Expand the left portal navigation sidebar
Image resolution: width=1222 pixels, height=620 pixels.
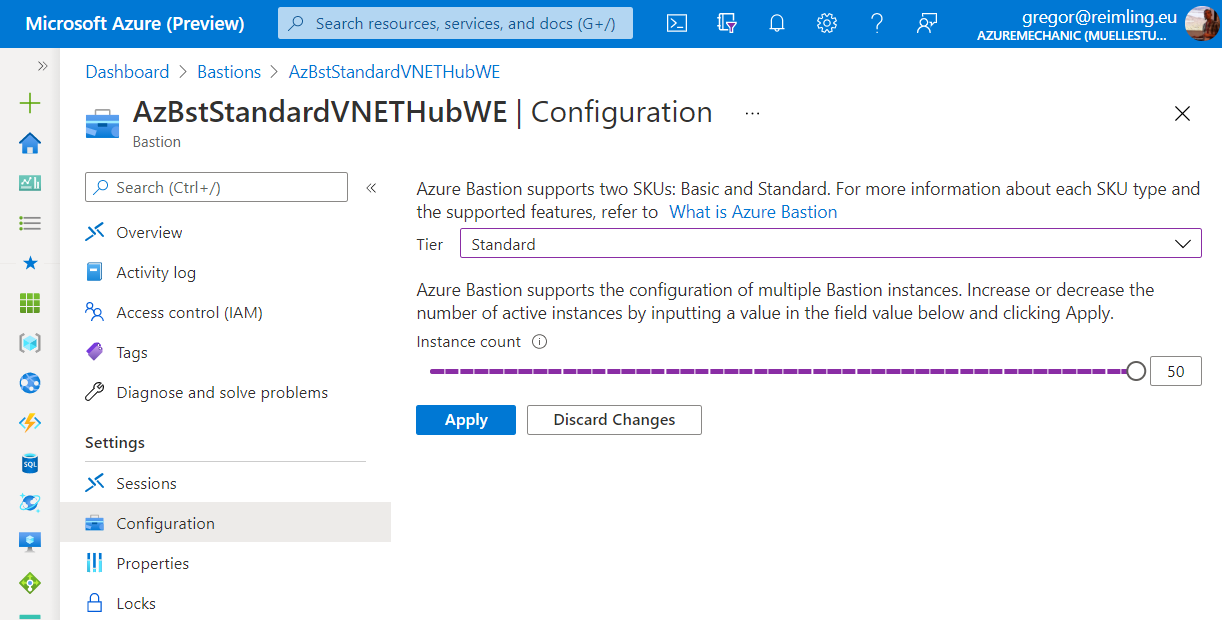click(x=42, y=66)
